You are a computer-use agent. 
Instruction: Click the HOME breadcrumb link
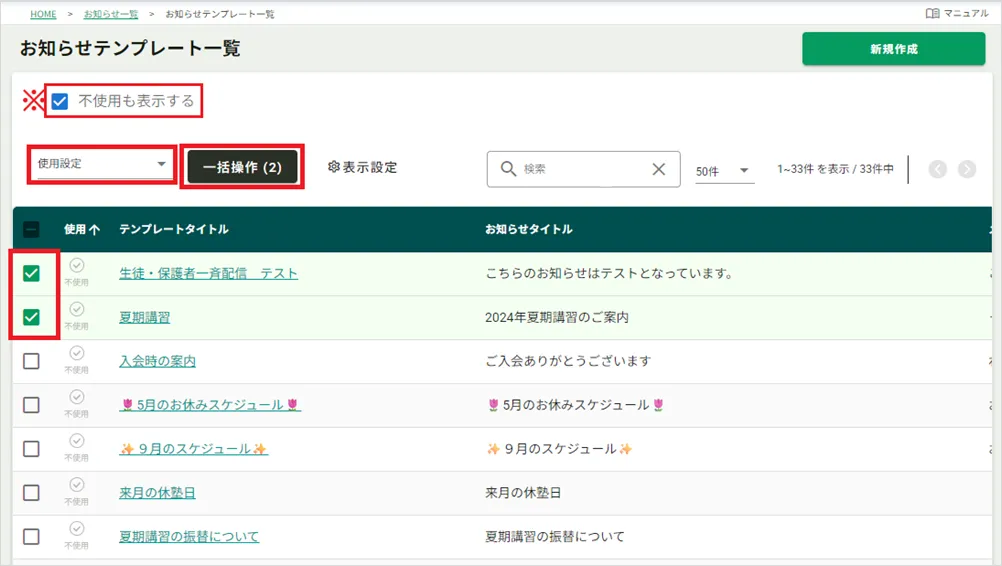[43, 14]
